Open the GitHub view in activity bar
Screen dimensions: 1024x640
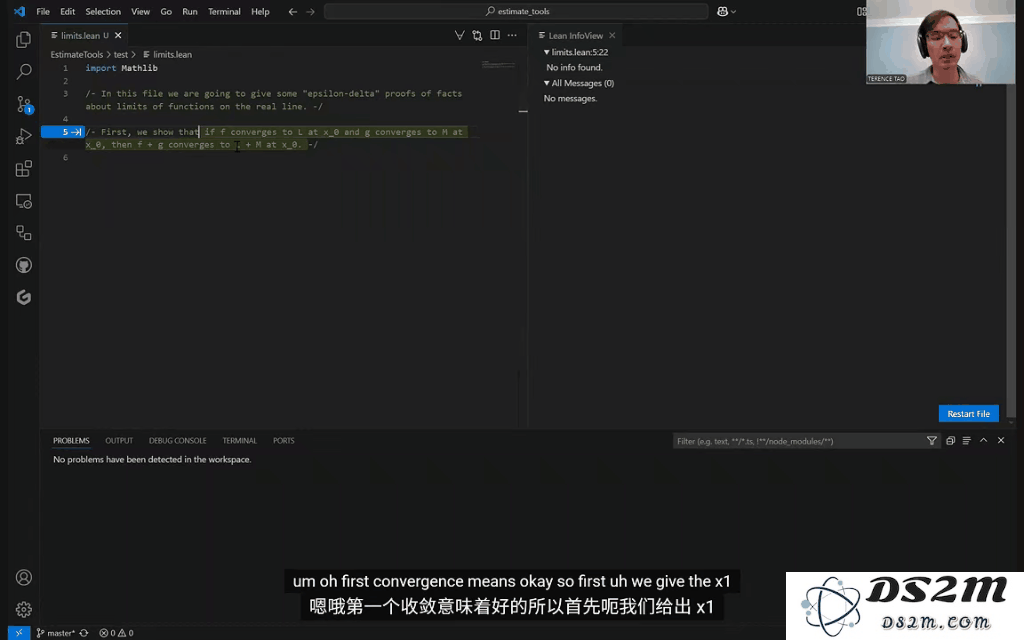pyautogui.click(x=24, y=265)
